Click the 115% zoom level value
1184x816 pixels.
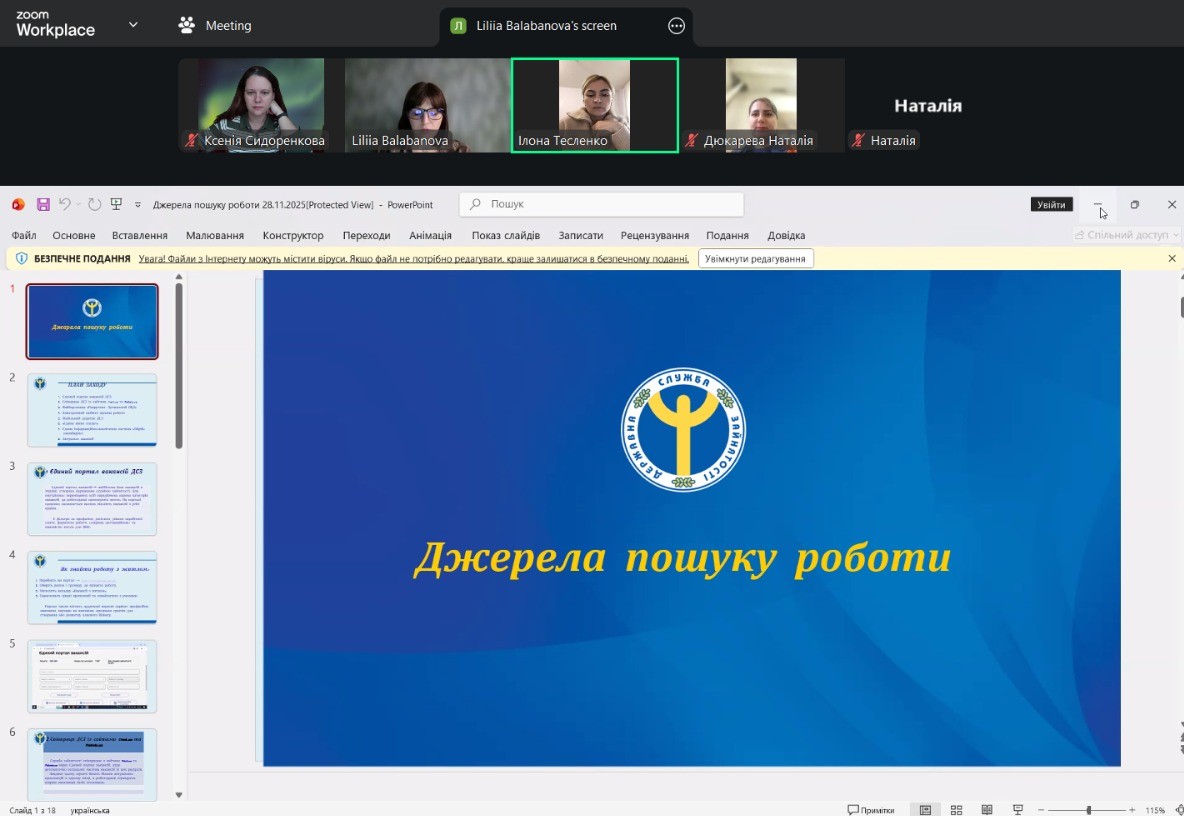point(1155,810)
